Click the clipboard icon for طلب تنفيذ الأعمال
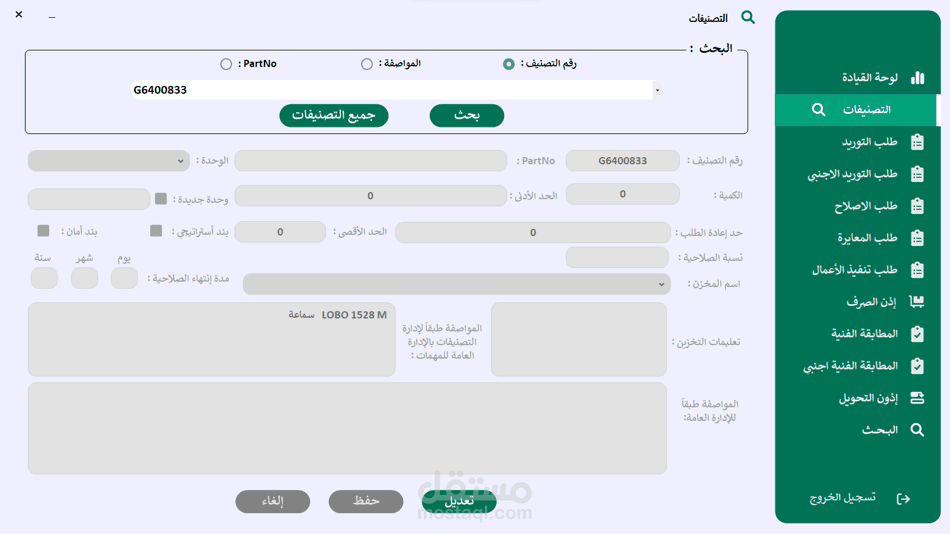The image size is (950, 534). tap(917, 270)
